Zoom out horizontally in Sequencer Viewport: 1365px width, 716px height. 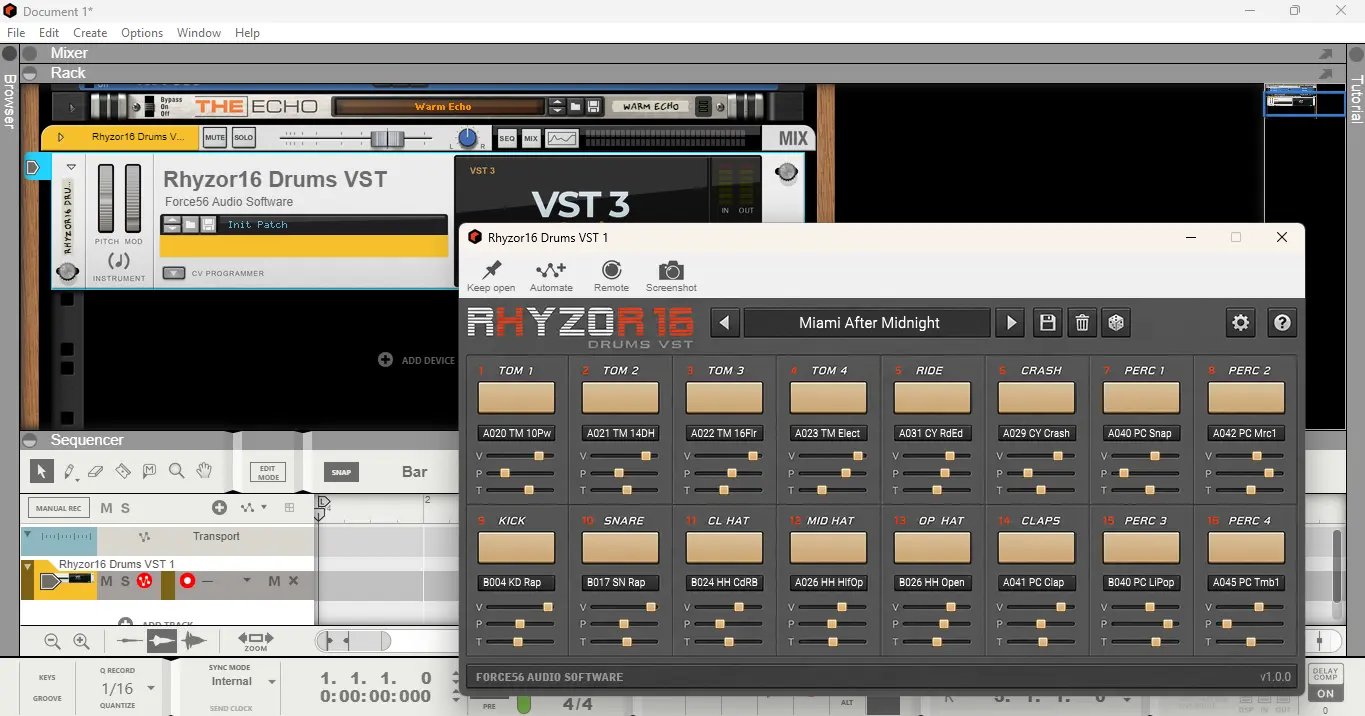[x=53, y=641]
